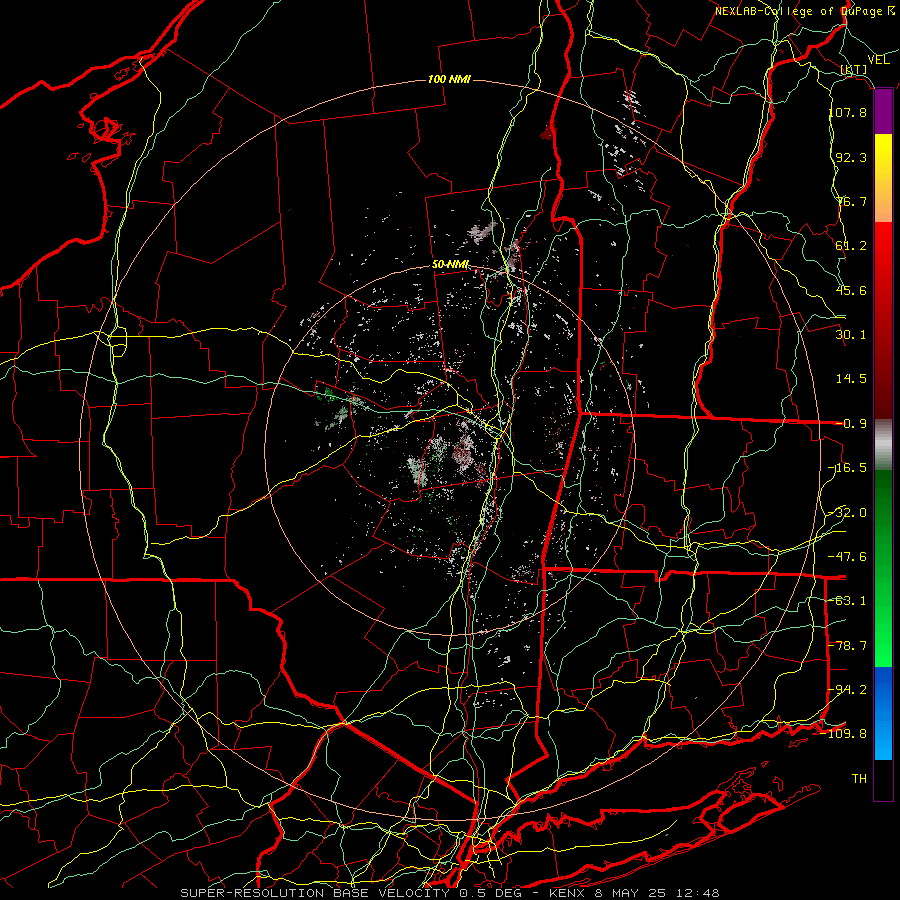900x900 pixels.
Task: Click the [KT] units label
Action: tap(854, 69)
